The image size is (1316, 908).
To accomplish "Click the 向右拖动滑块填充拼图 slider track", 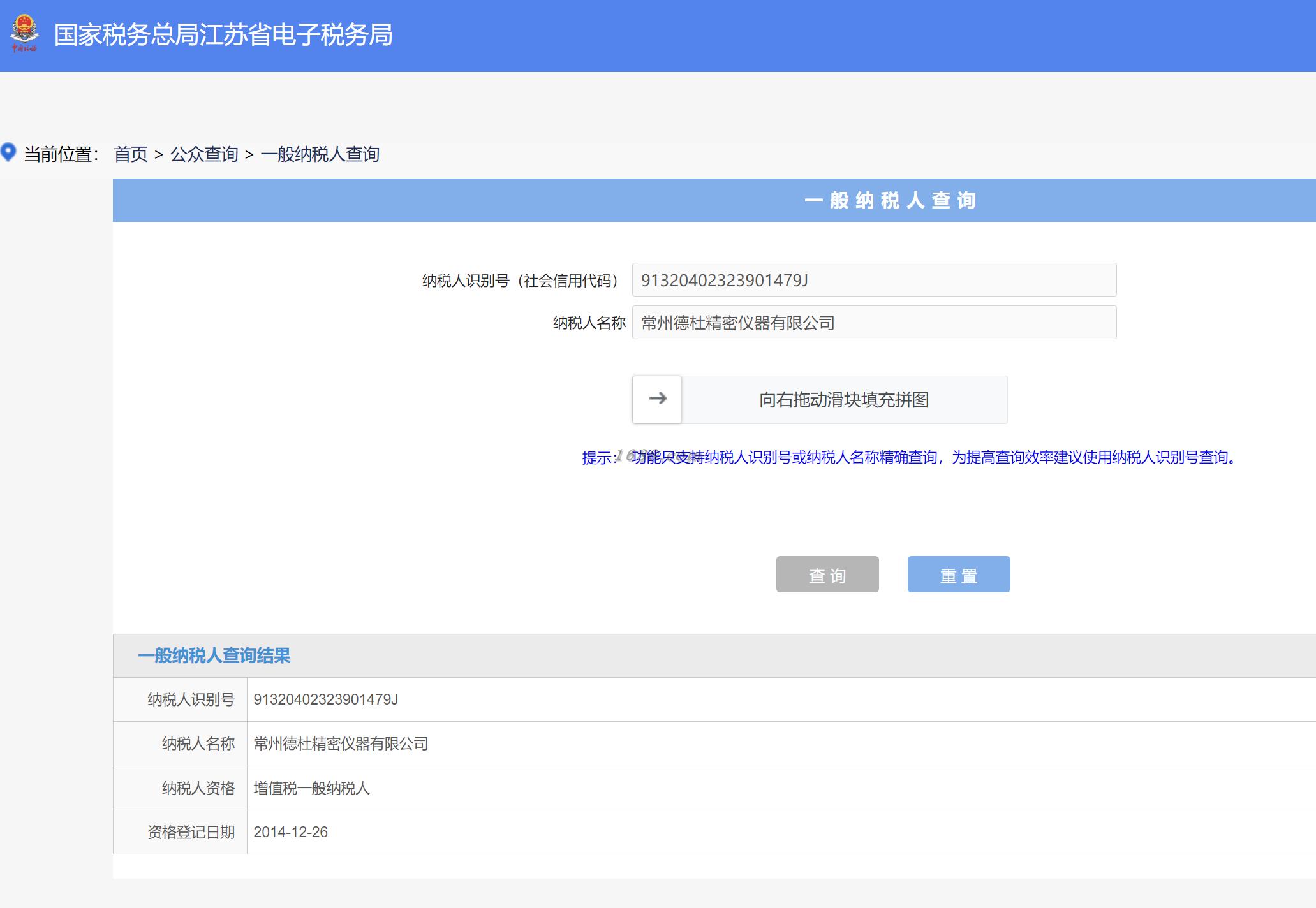I will (843, 400).
